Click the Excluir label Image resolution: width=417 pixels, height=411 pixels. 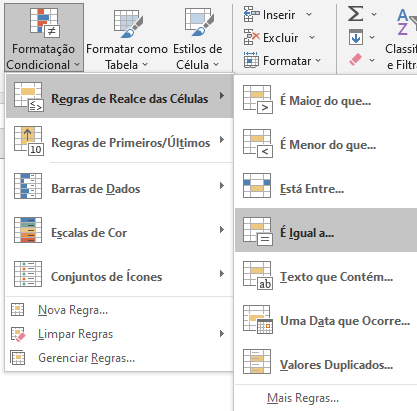pos(280,38)
